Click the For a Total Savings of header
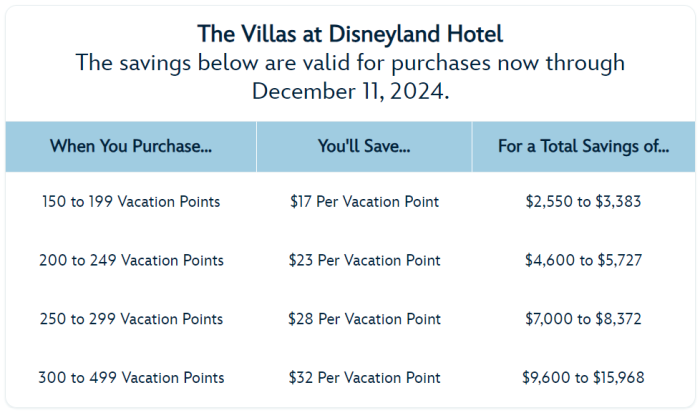 point(584,146)
